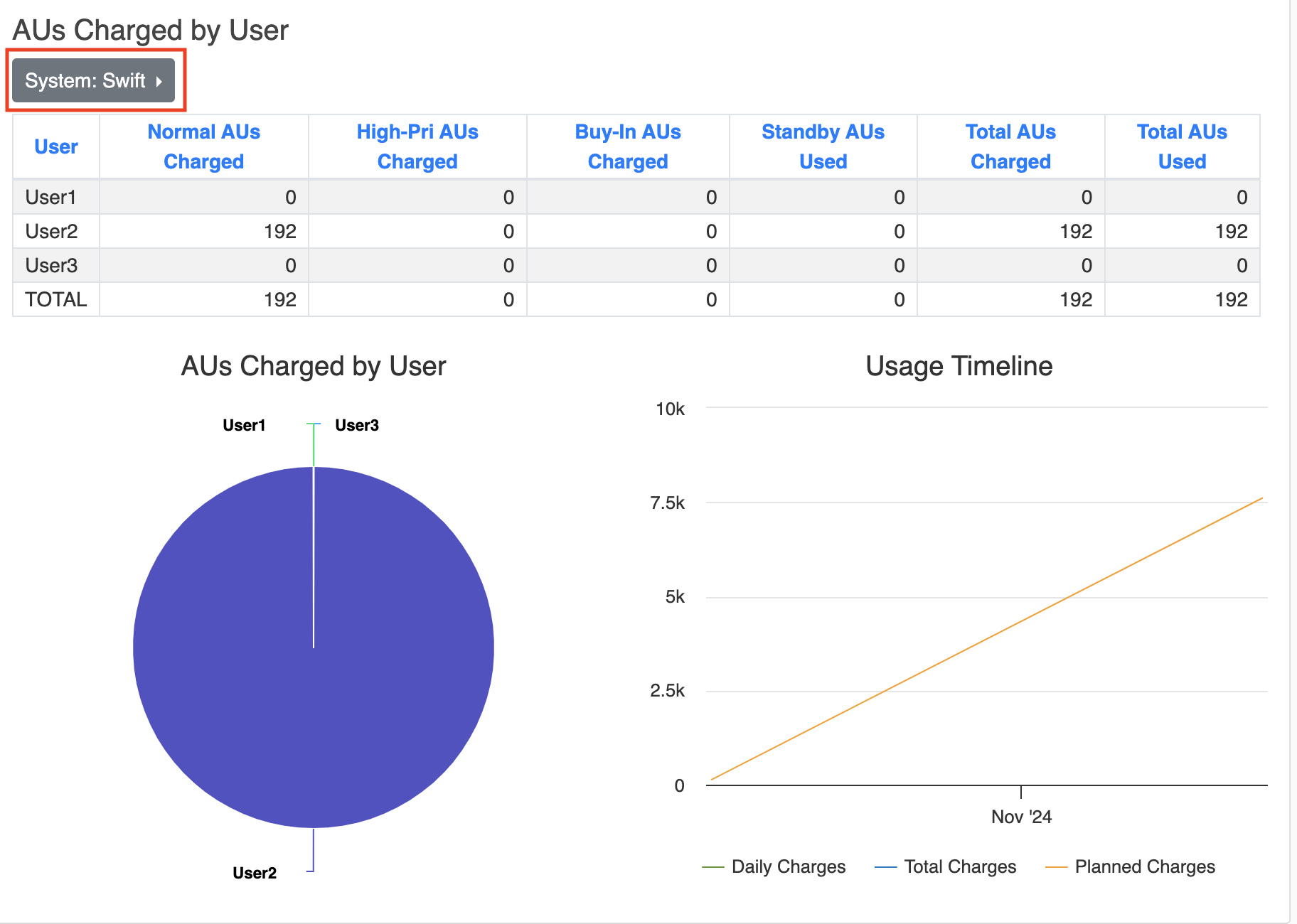1297x924 pixels.
Task: Click the Nov '24 axis tick label
Action: tap(1021, 817)
